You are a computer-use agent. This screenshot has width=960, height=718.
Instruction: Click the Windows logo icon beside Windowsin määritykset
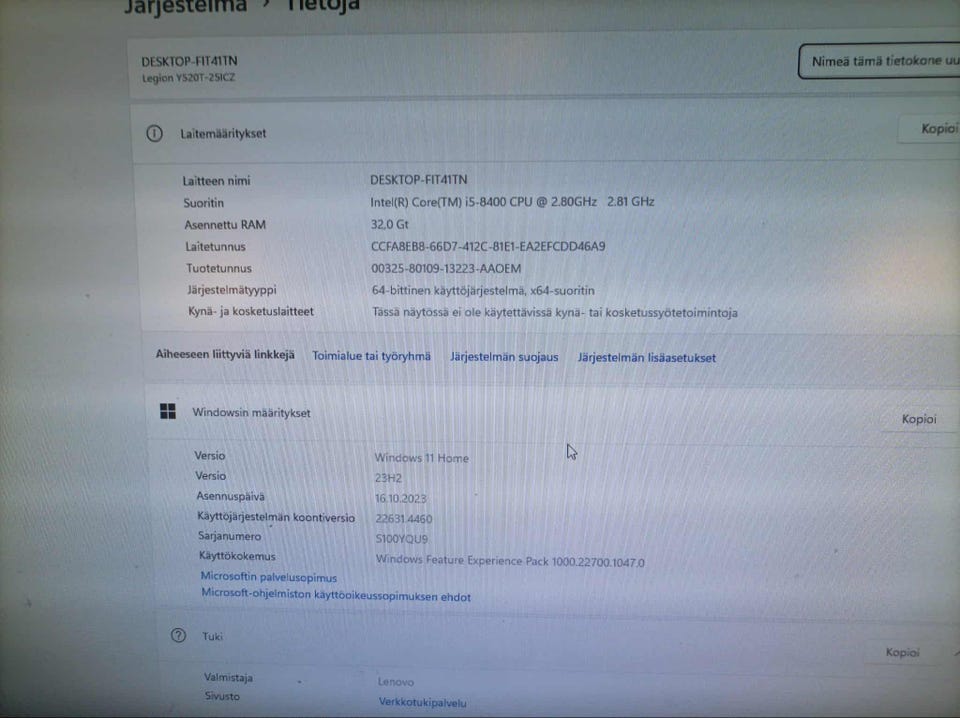pyautogui.click(x=168, y=411)
